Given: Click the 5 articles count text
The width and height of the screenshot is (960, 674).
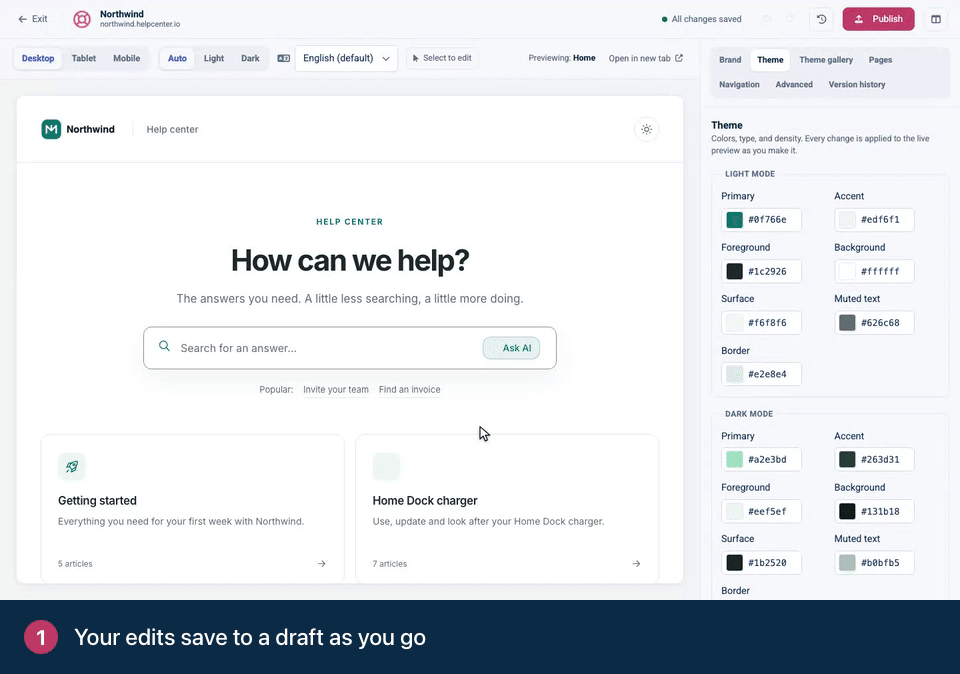Looking at the screenshot, I should coord(75,564).
